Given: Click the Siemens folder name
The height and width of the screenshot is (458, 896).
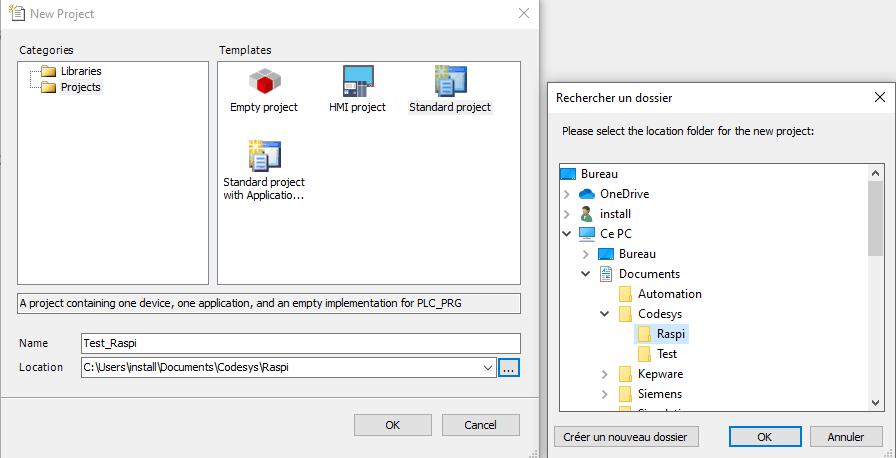Looking at the screenshot, I should point(660,394).
